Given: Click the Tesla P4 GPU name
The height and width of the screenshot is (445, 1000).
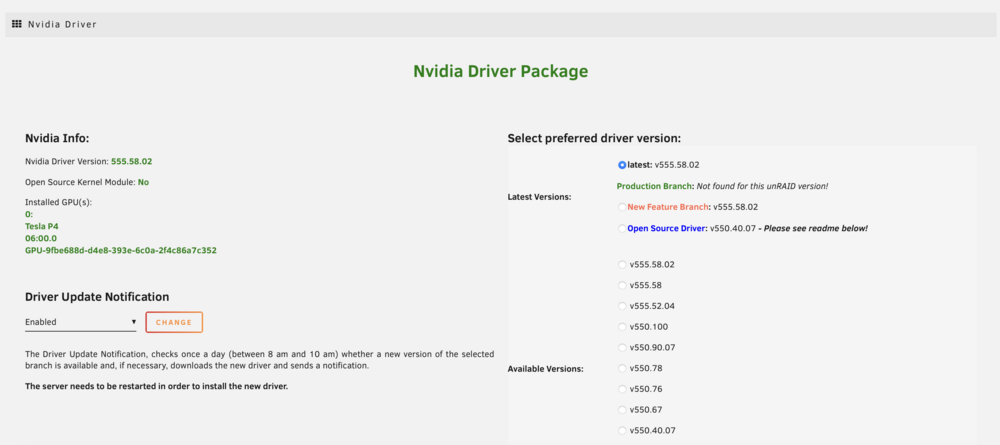Looking at the screenshot, I should click(x=41, y=226).
